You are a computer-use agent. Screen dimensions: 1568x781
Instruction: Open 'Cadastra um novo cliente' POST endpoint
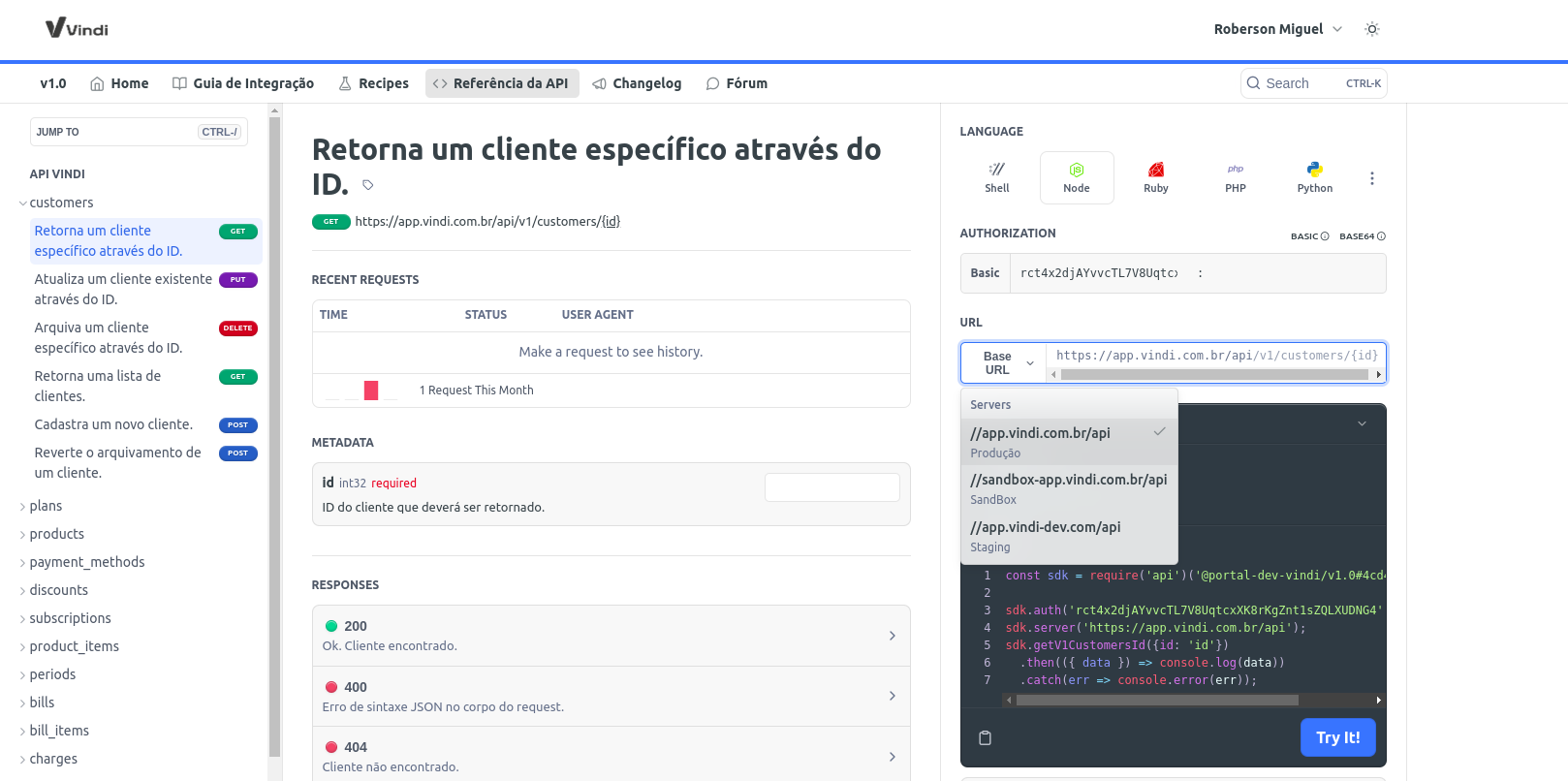click(145, 424)
